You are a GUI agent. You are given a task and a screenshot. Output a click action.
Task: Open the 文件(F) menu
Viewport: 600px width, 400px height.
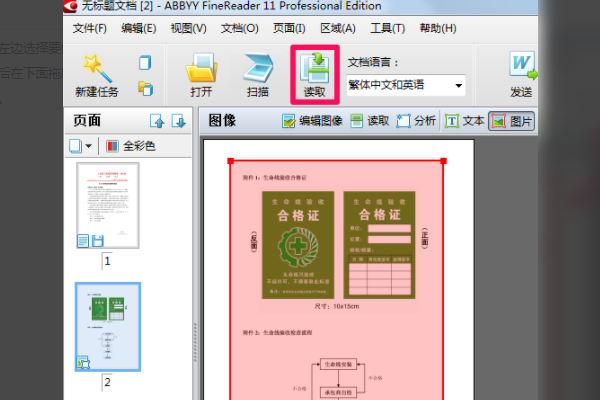pyautogui.click(x=90, y=28)
